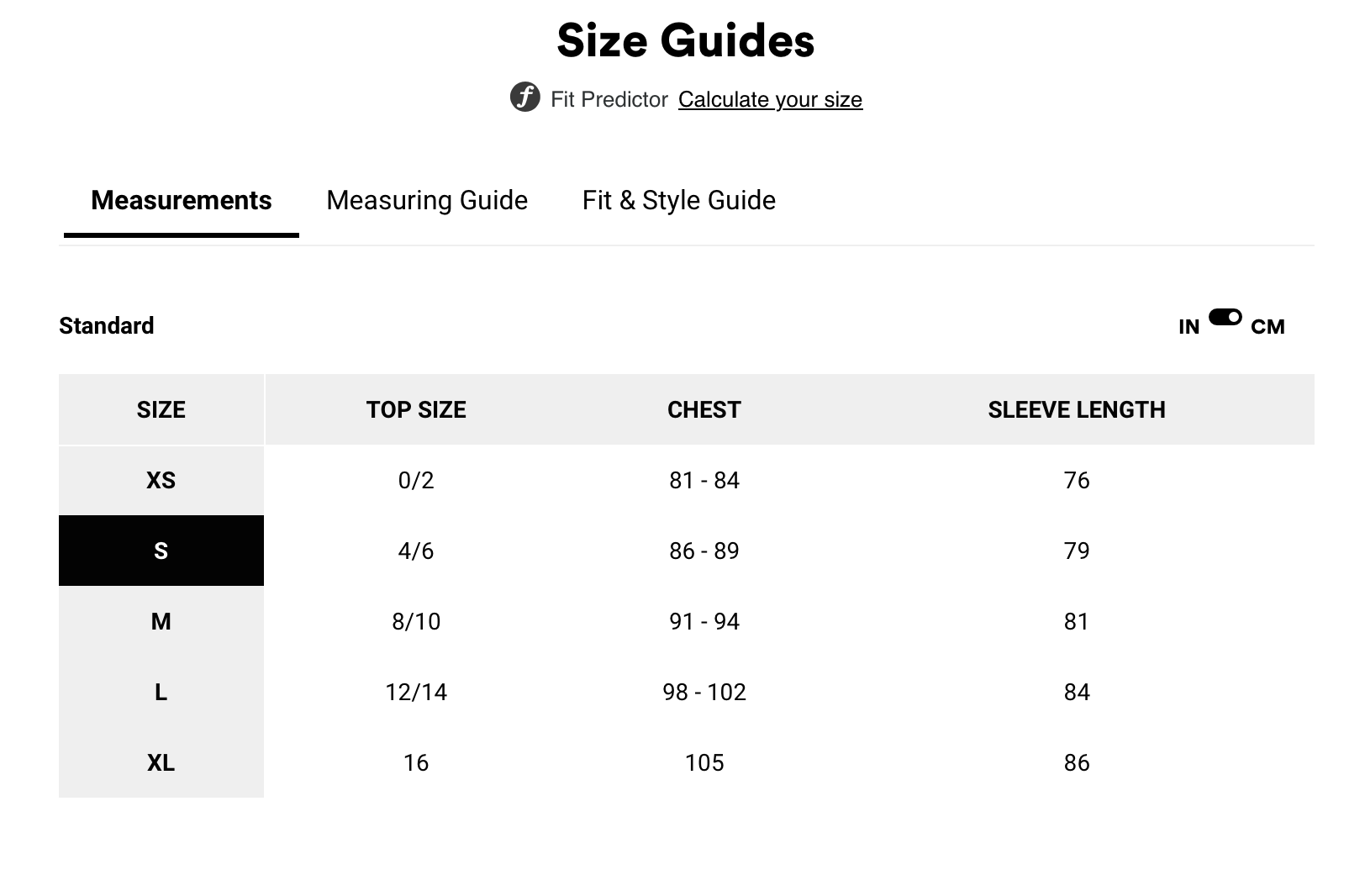
Task: Select the highlighted S size cell
Action: tap(161, 551)
